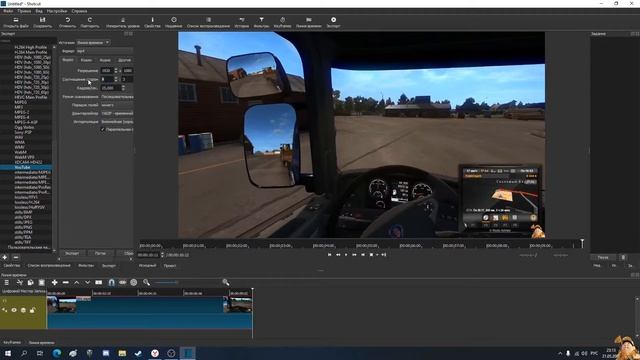Viewport: 640px width, 360px height.
Task: Click the first clip thumbnail on timeline
Action: 61,305
